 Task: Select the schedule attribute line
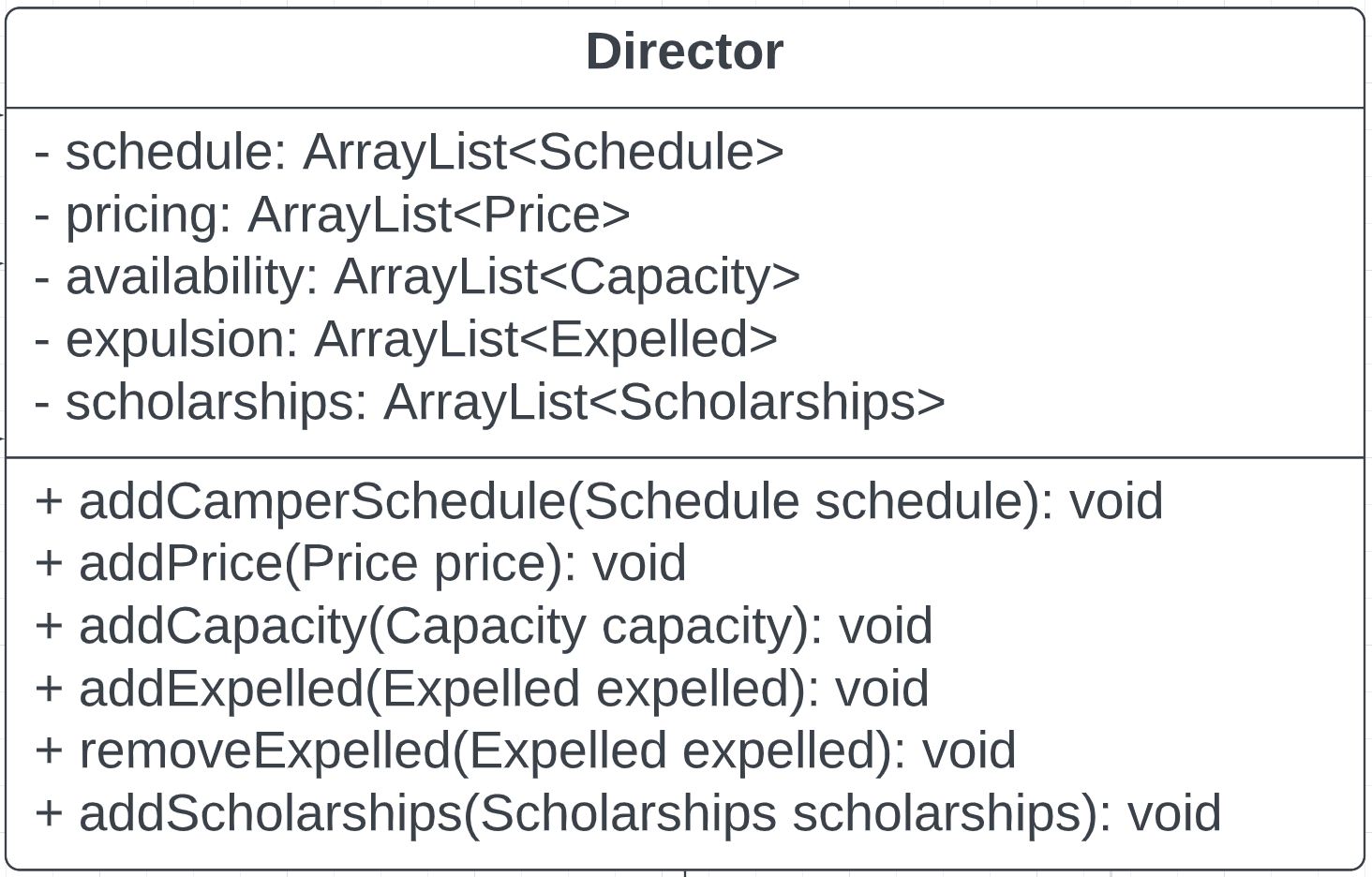(409, 152)
